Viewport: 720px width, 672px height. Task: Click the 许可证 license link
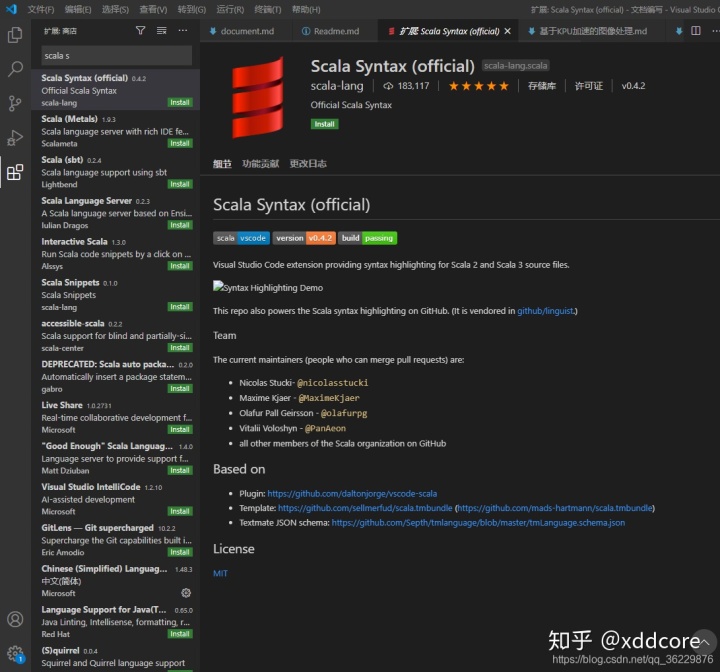coord(588,86)
